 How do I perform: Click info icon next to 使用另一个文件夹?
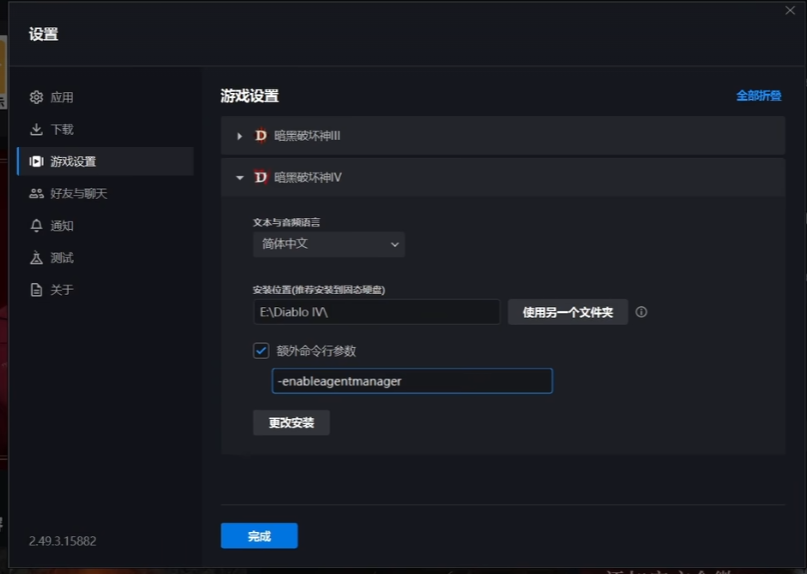pos(641,312)
